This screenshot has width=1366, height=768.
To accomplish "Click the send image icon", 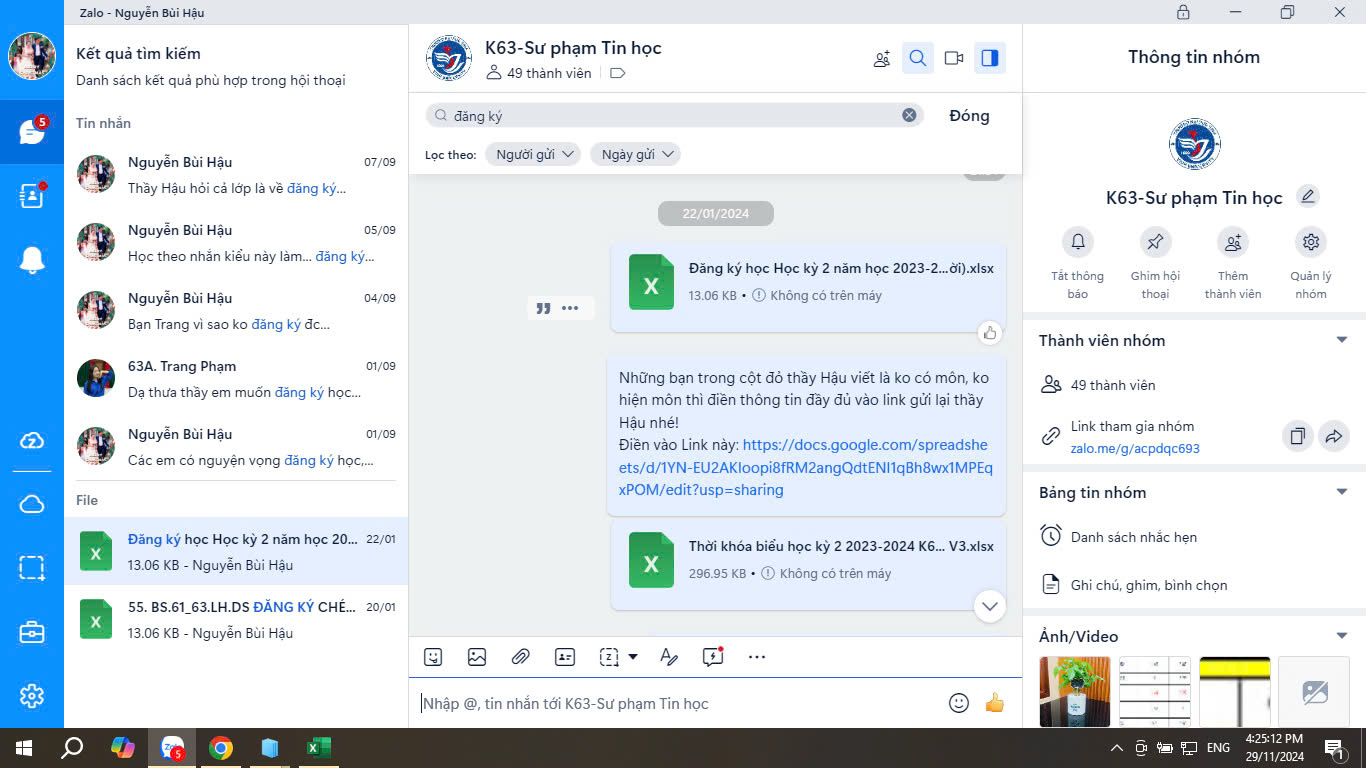I will point(477,657).
